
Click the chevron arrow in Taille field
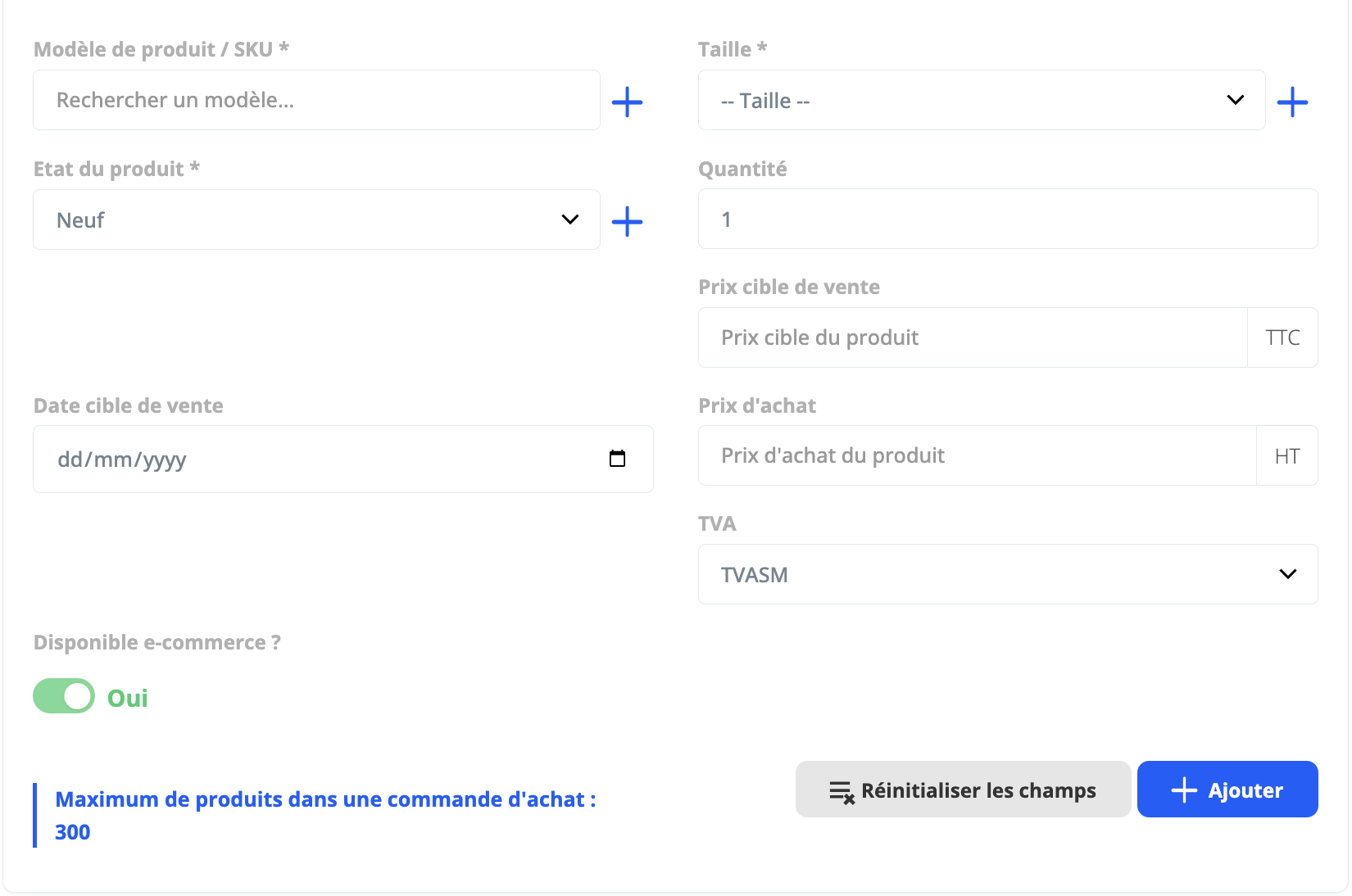1235,100
